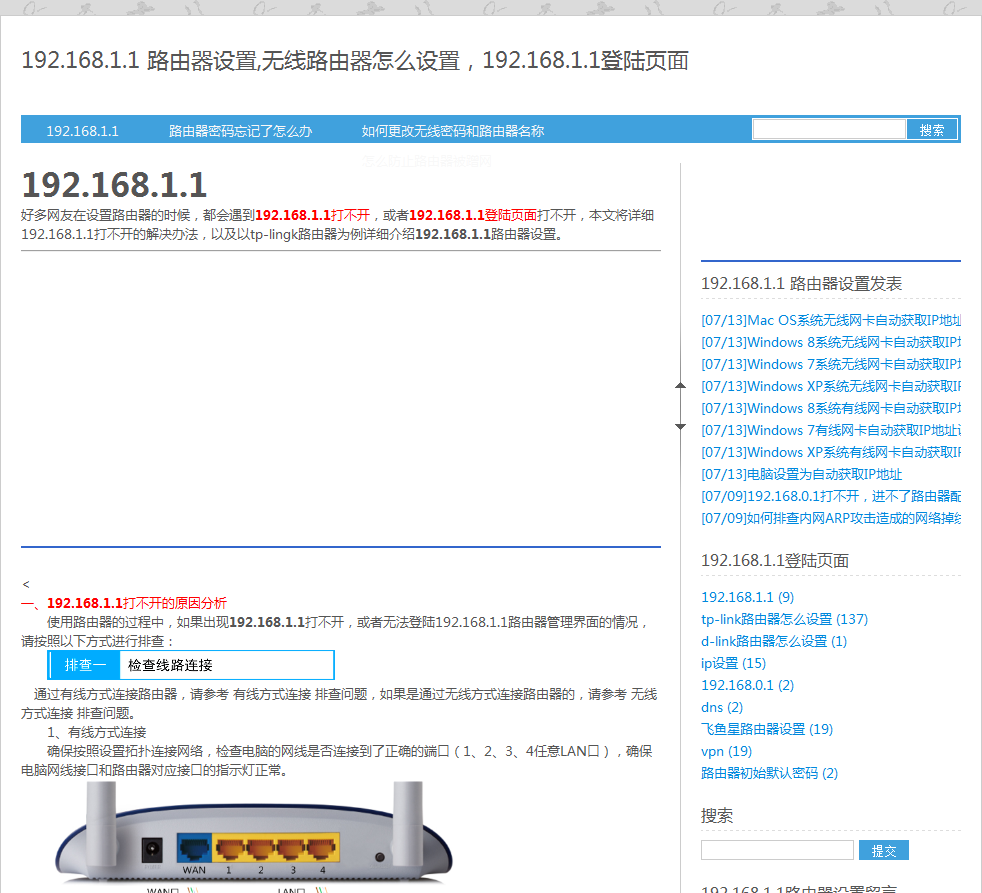Click the 检查线路连接 text box
This screenshot has width=982, height=893.
tap(227, 665)
